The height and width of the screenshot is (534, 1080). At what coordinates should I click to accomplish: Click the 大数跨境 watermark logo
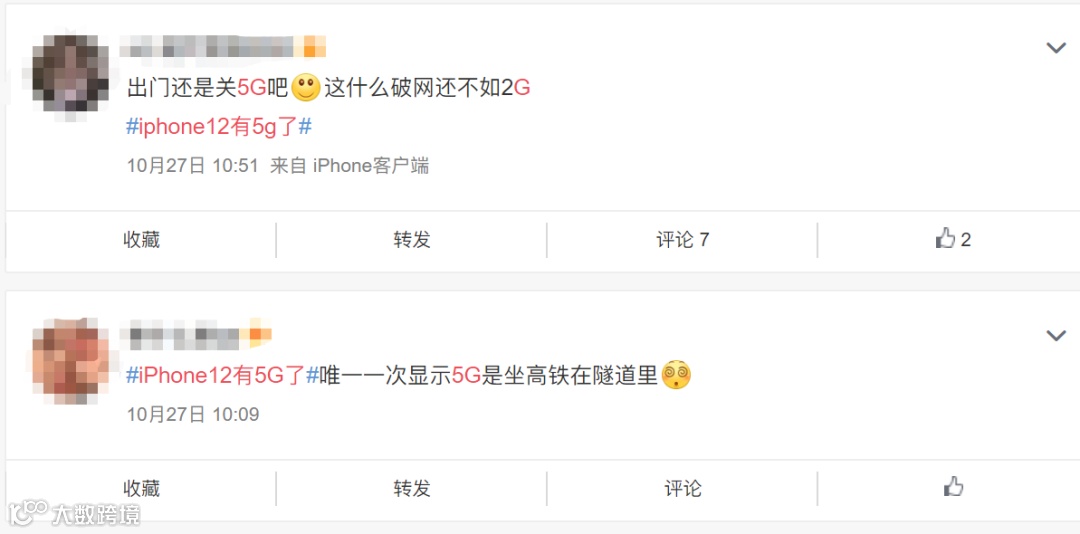click(74, 514)
